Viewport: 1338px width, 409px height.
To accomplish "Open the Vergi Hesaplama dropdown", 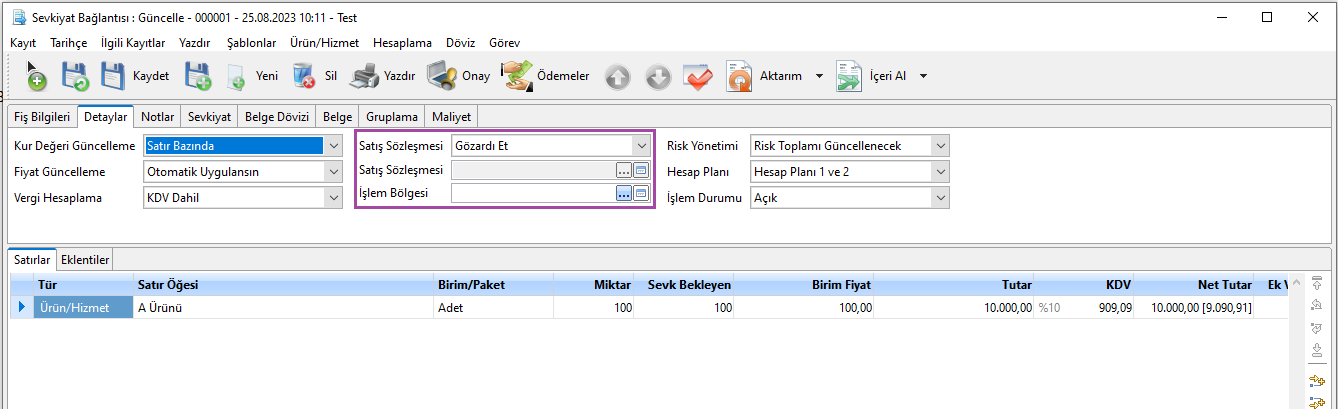I will point(334,198).
